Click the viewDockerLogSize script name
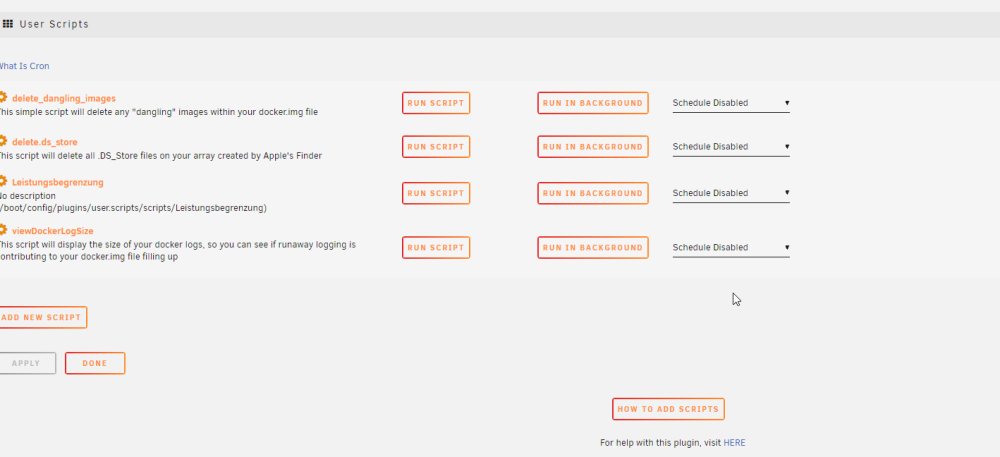The height and width of the screenshot is (457, 1000). pyautogui.click(x=53, y=231)
